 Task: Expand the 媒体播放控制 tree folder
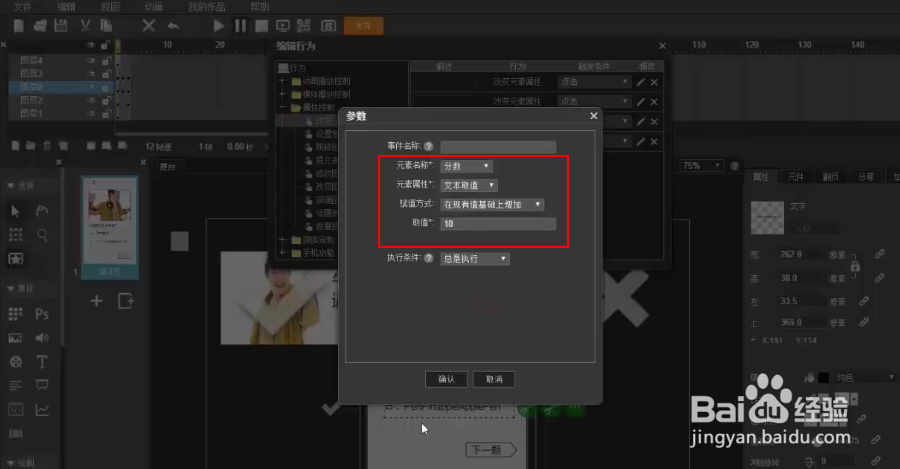tap(282, 94)
